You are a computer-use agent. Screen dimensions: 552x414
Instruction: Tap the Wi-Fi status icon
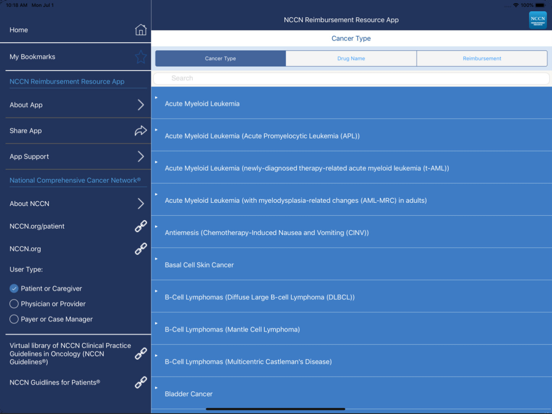pos(516,5)
